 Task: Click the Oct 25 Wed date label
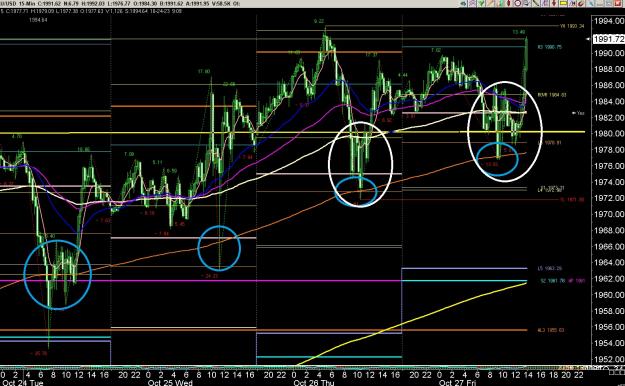pos(170,383)
